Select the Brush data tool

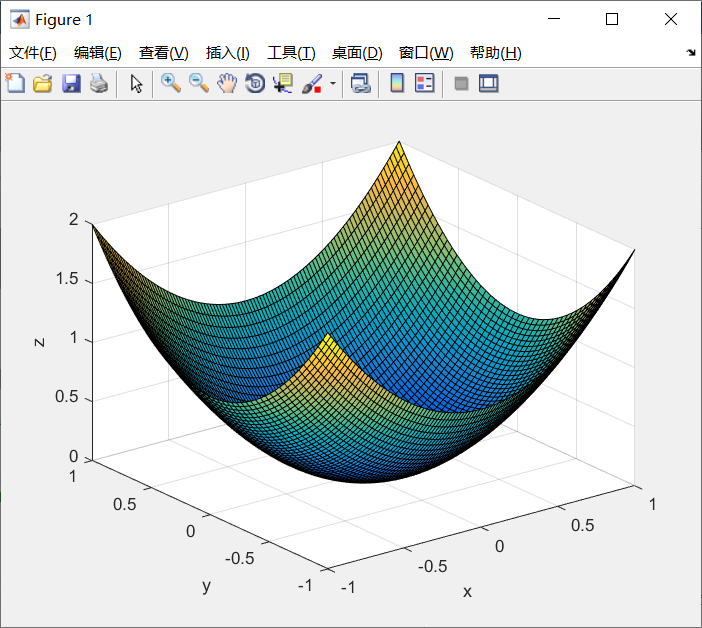pyautogui.click(x=312, y=83)
